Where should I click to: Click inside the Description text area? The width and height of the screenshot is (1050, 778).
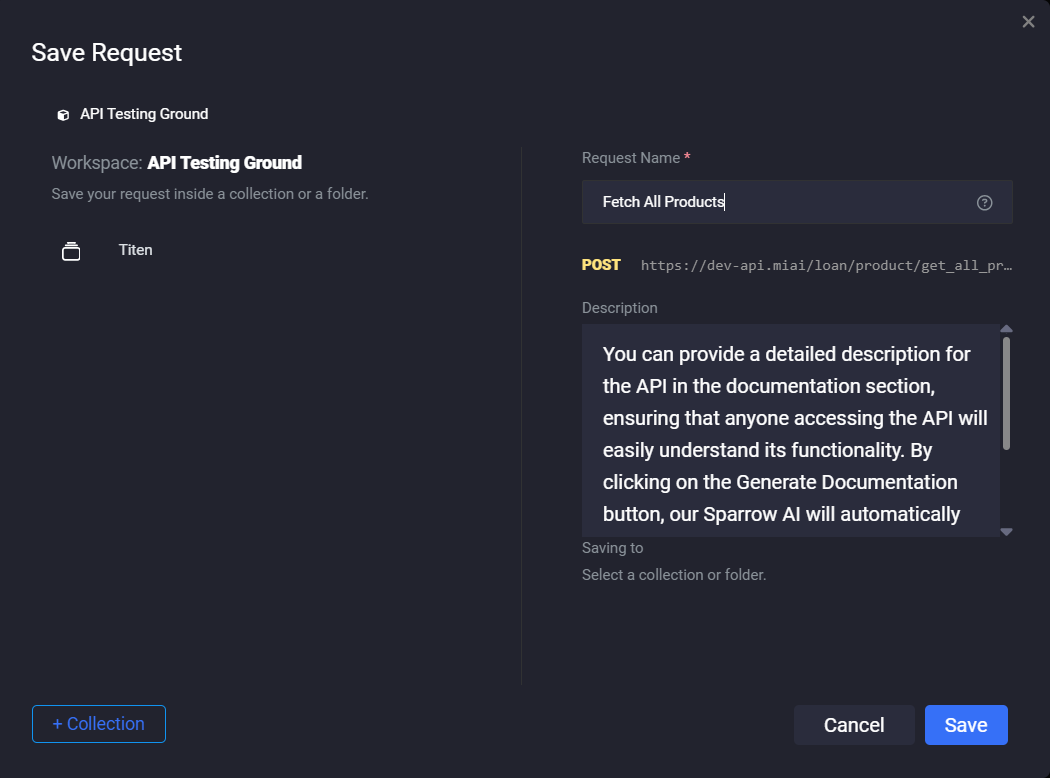pos(790,430)
